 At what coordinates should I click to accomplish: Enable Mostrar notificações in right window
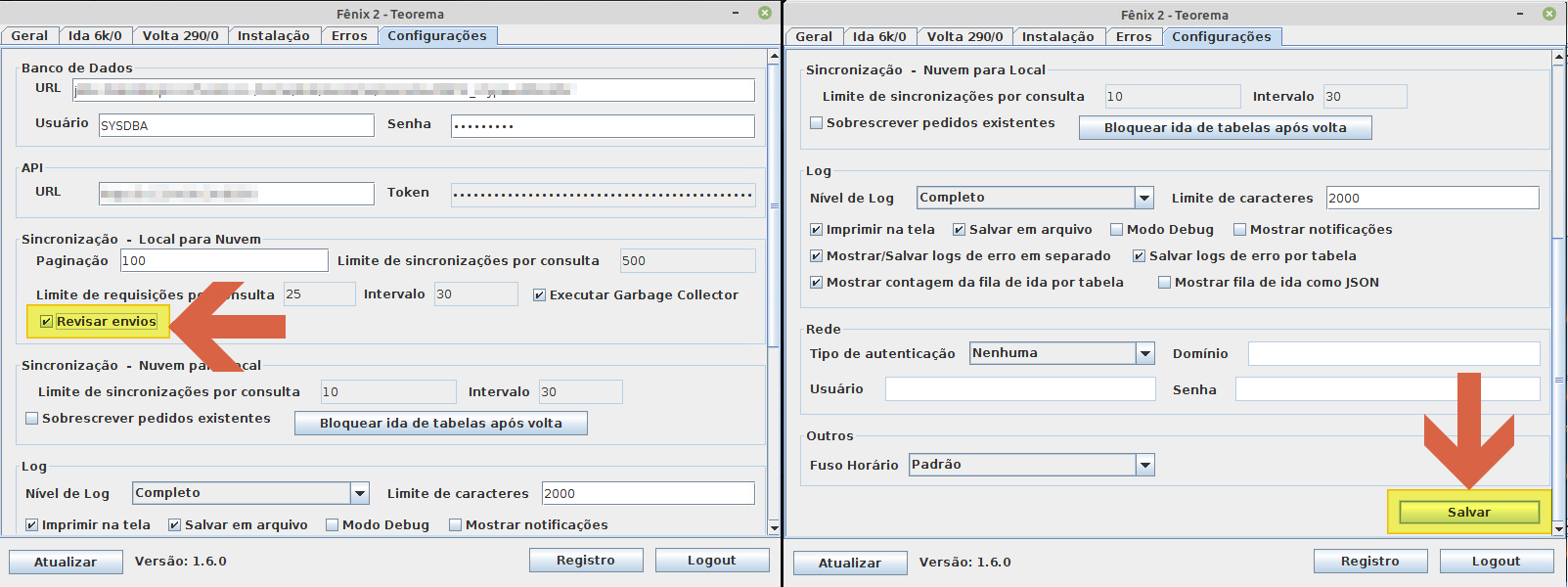pos(1240,229)
